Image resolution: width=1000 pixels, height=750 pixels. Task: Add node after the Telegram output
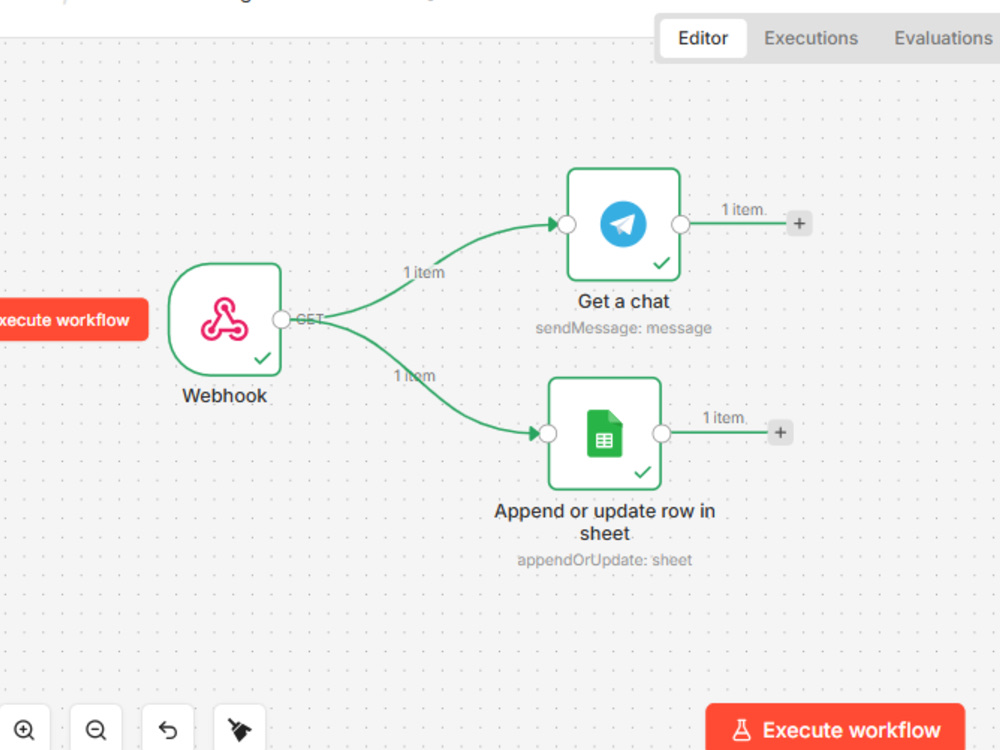pyautogui.click(x=799, y=224)
